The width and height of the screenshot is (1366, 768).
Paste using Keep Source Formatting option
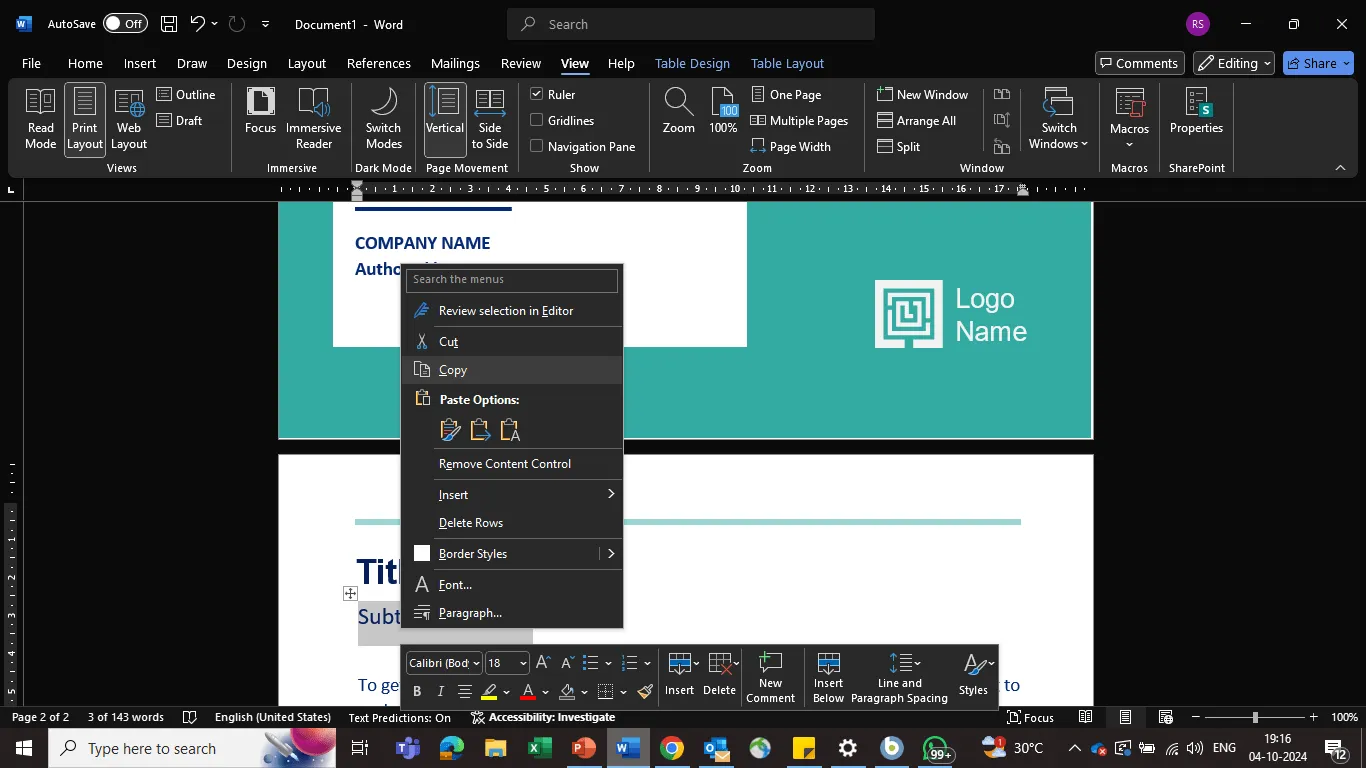click(450, 430)
